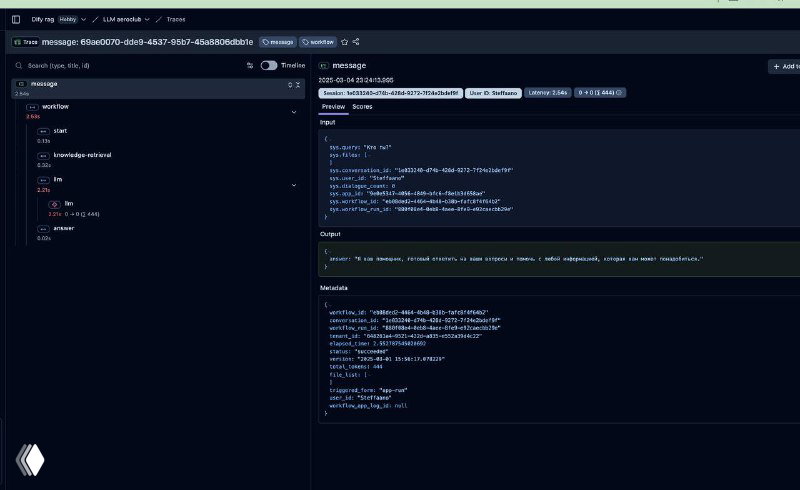Focus the Search (type, title, id) field
800x490 pixels.
pyautogui.click(x=128, y=65)
